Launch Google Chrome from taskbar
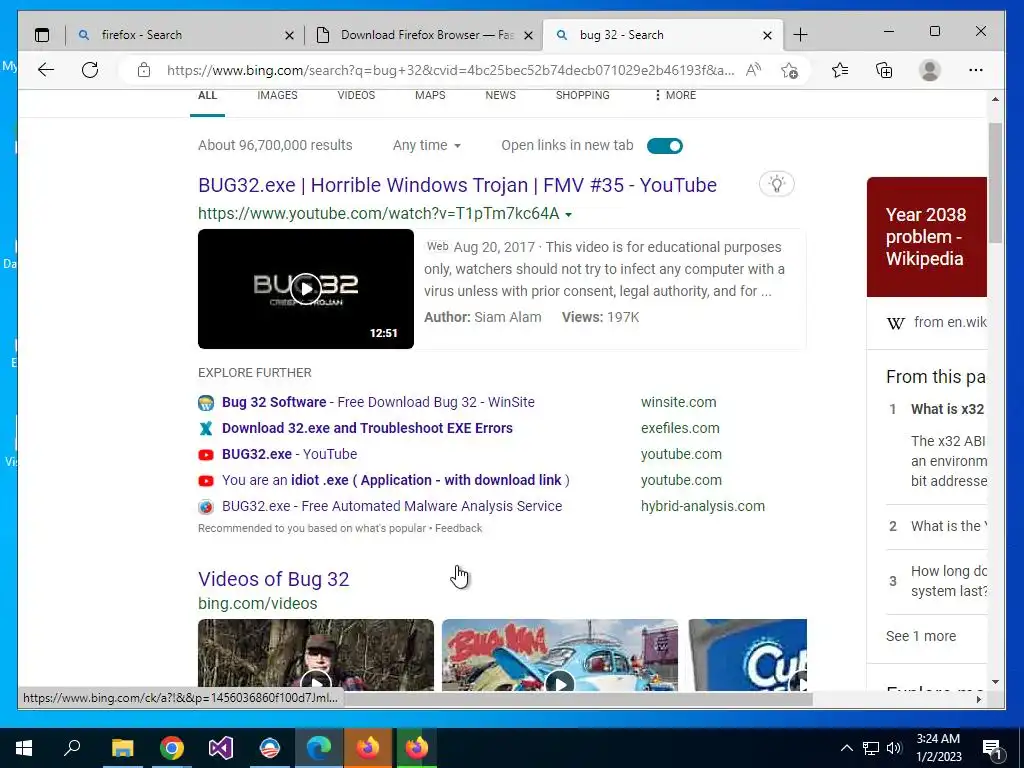Image resolution: width=1024 pixels, height=768 pixels. (x=172, y=748)
